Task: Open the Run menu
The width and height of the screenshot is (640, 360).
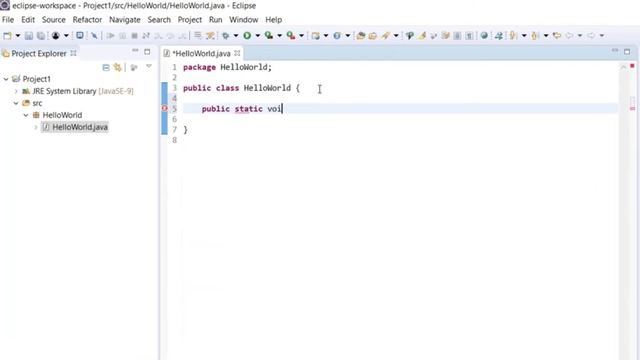Action: (x=216, y=20)
